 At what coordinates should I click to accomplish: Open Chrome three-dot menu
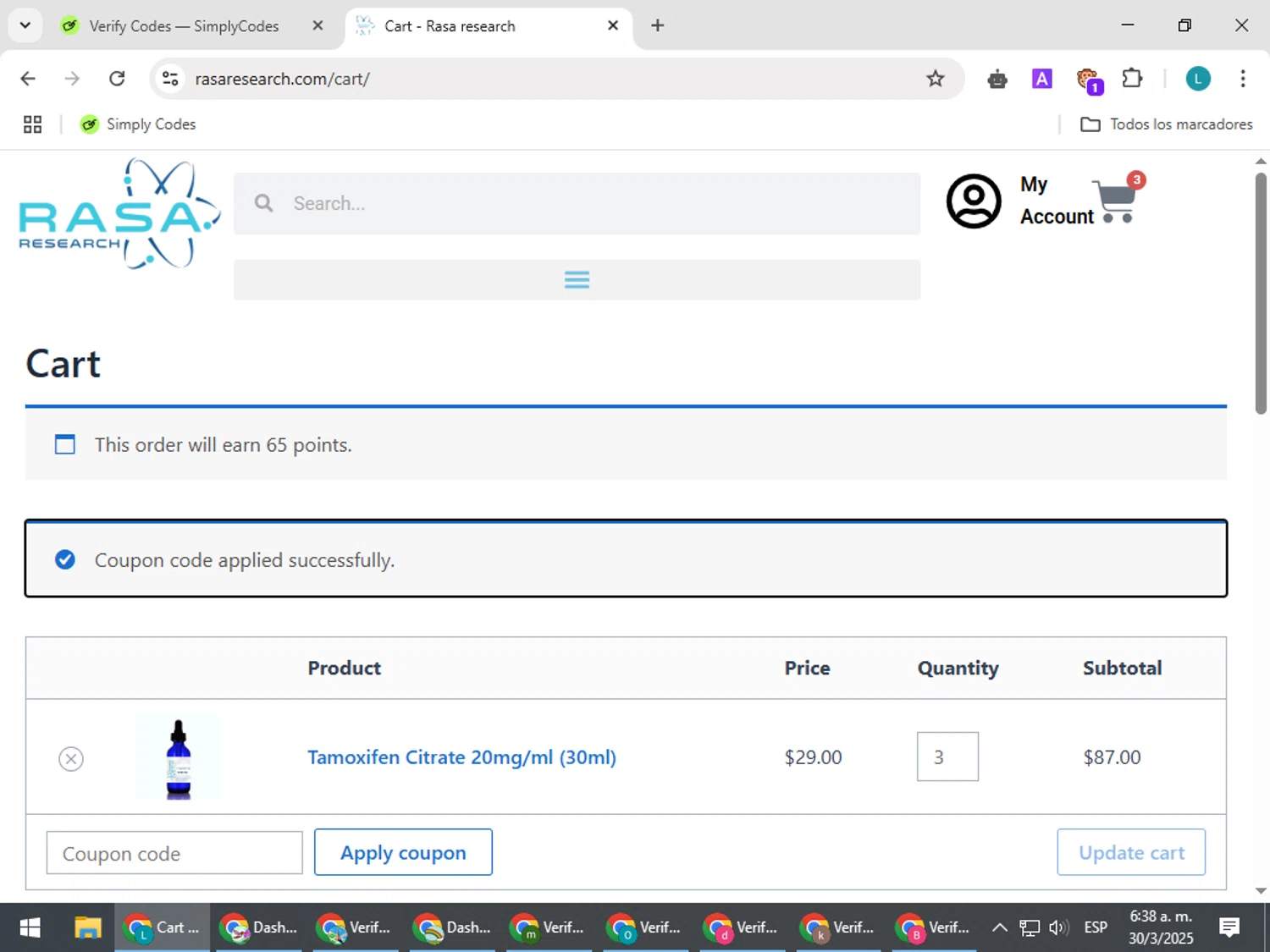coord(1242,79)
